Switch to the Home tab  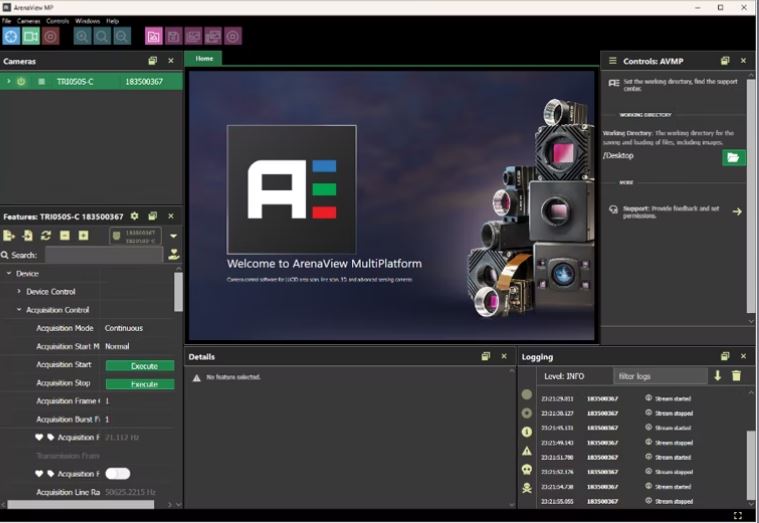(x=204, y=58)
